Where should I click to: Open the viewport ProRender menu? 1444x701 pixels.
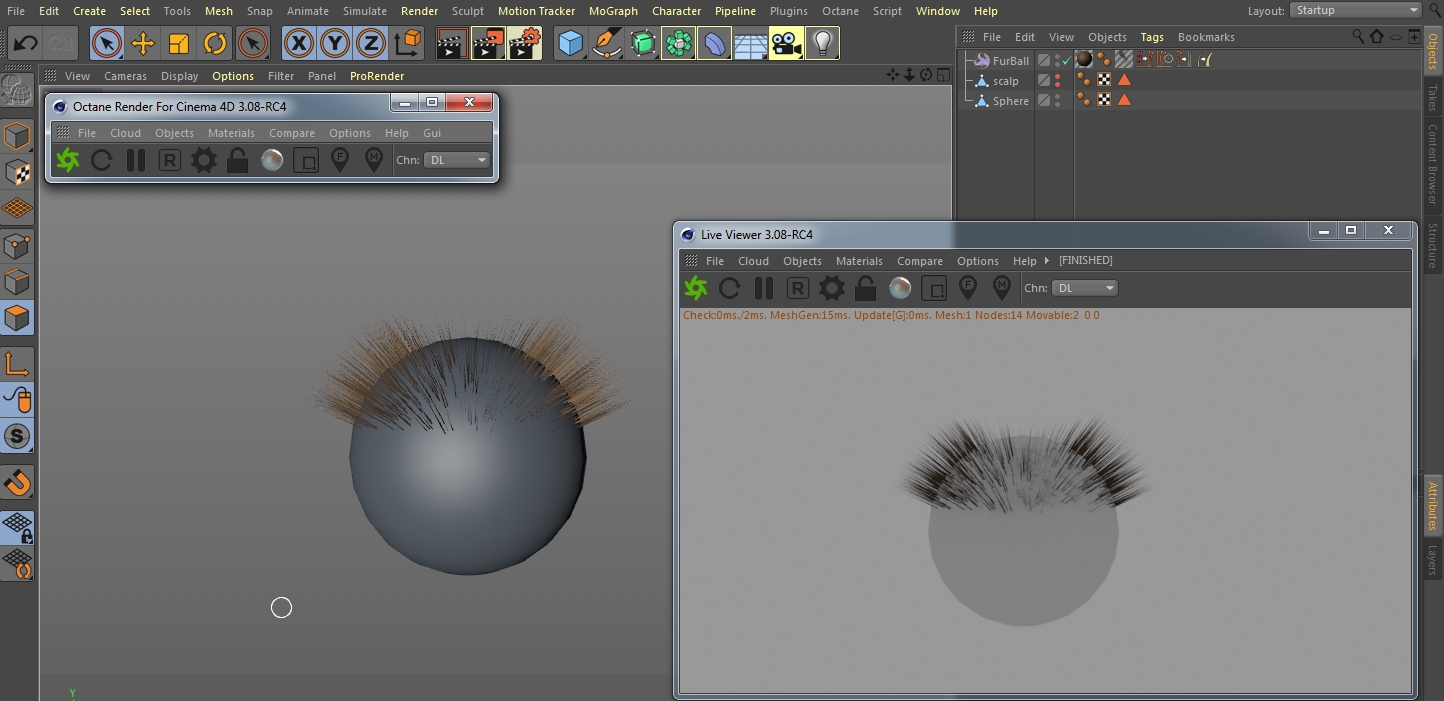point(377,76)
